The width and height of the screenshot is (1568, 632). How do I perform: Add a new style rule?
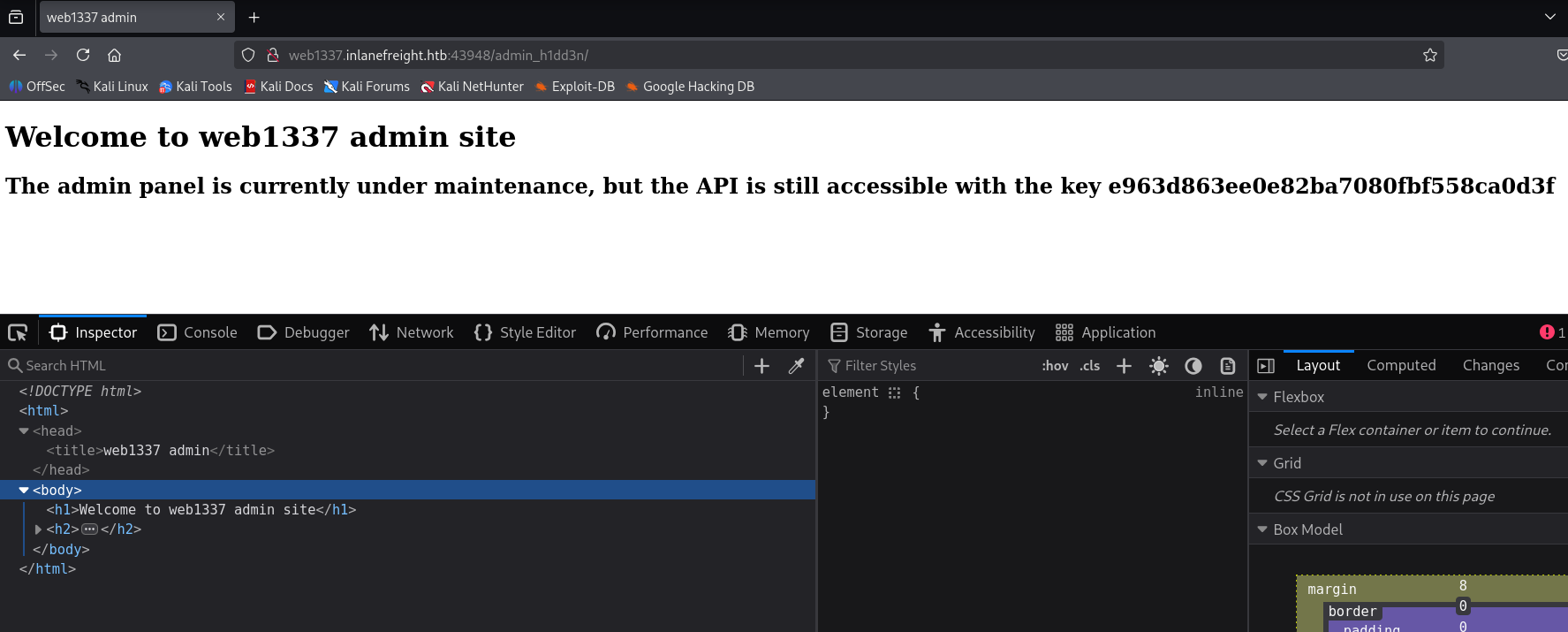(1124, 366)
